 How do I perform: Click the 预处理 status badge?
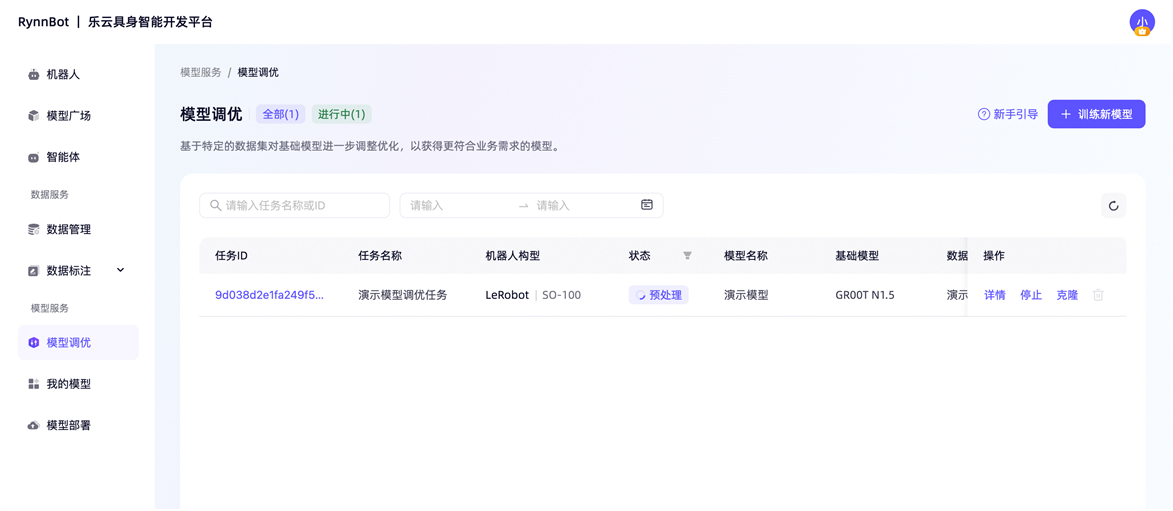pos(658,295)
